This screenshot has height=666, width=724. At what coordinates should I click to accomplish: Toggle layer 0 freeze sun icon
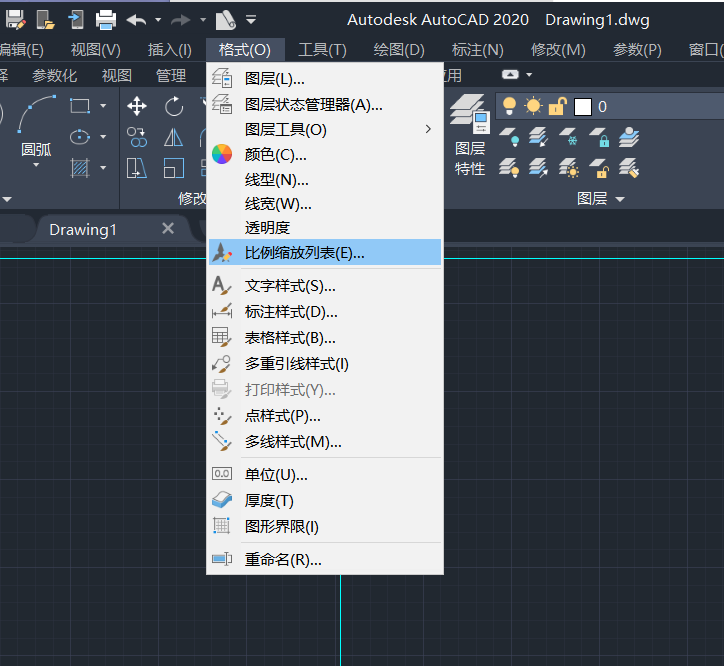point(532,106)
